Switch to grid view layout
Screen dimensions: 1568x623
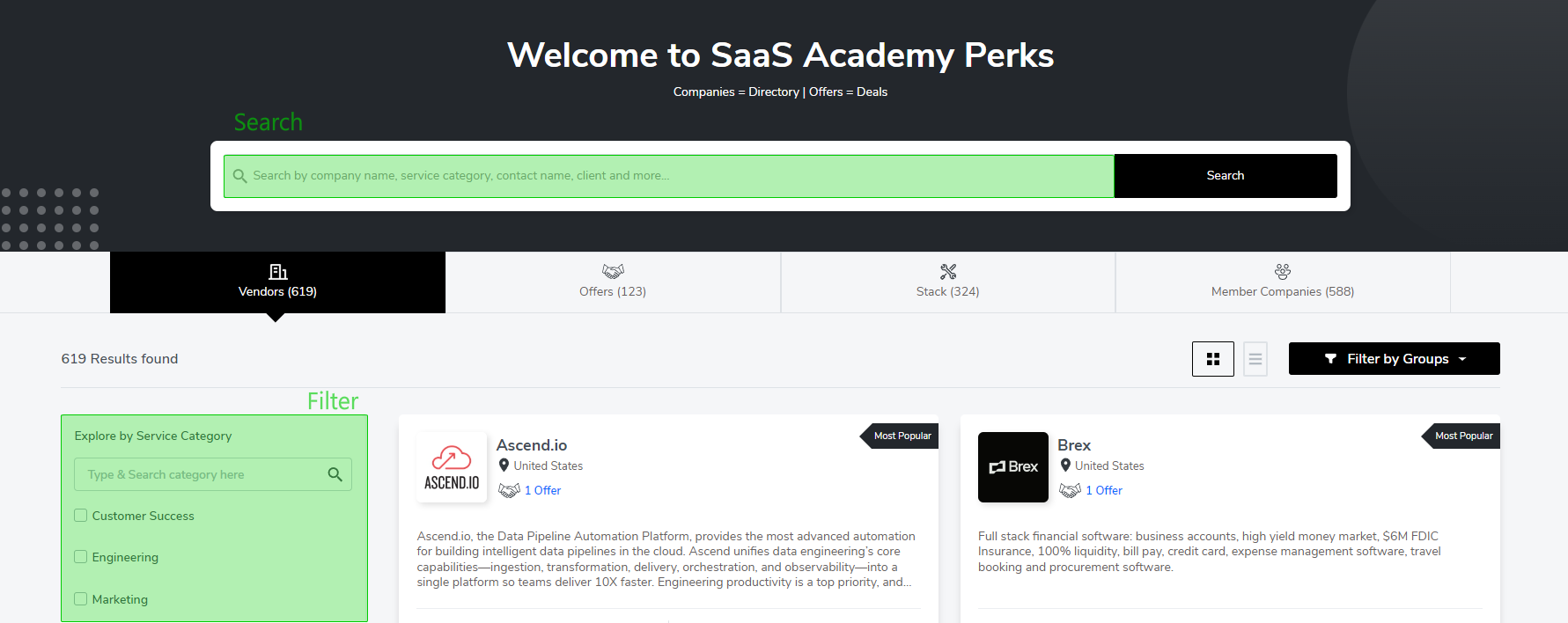(1213, 359)
